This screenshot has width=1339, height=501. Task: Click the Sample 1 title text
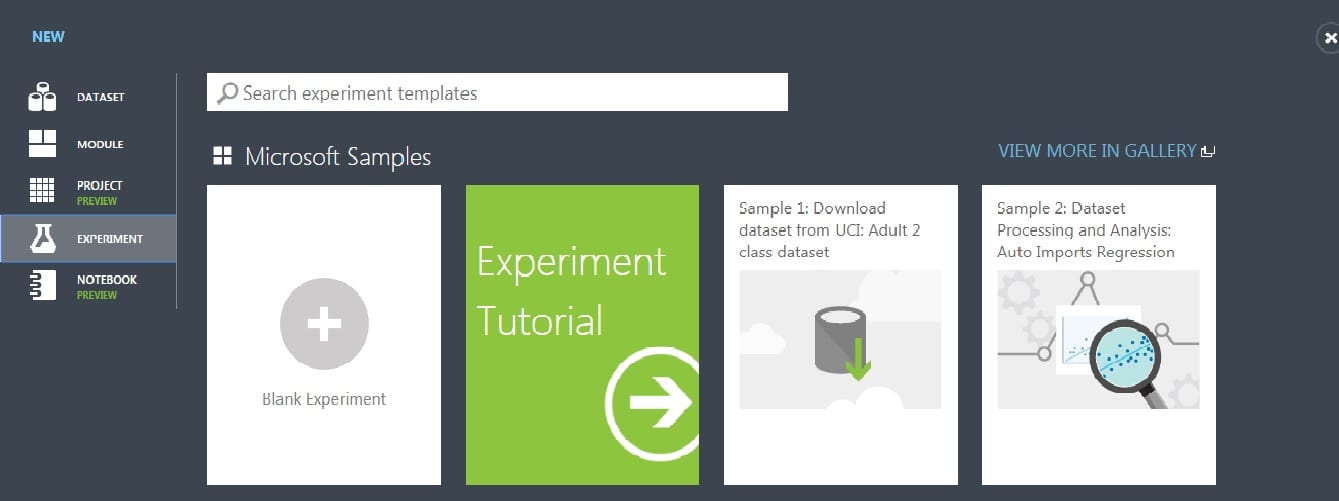[829, 230]
